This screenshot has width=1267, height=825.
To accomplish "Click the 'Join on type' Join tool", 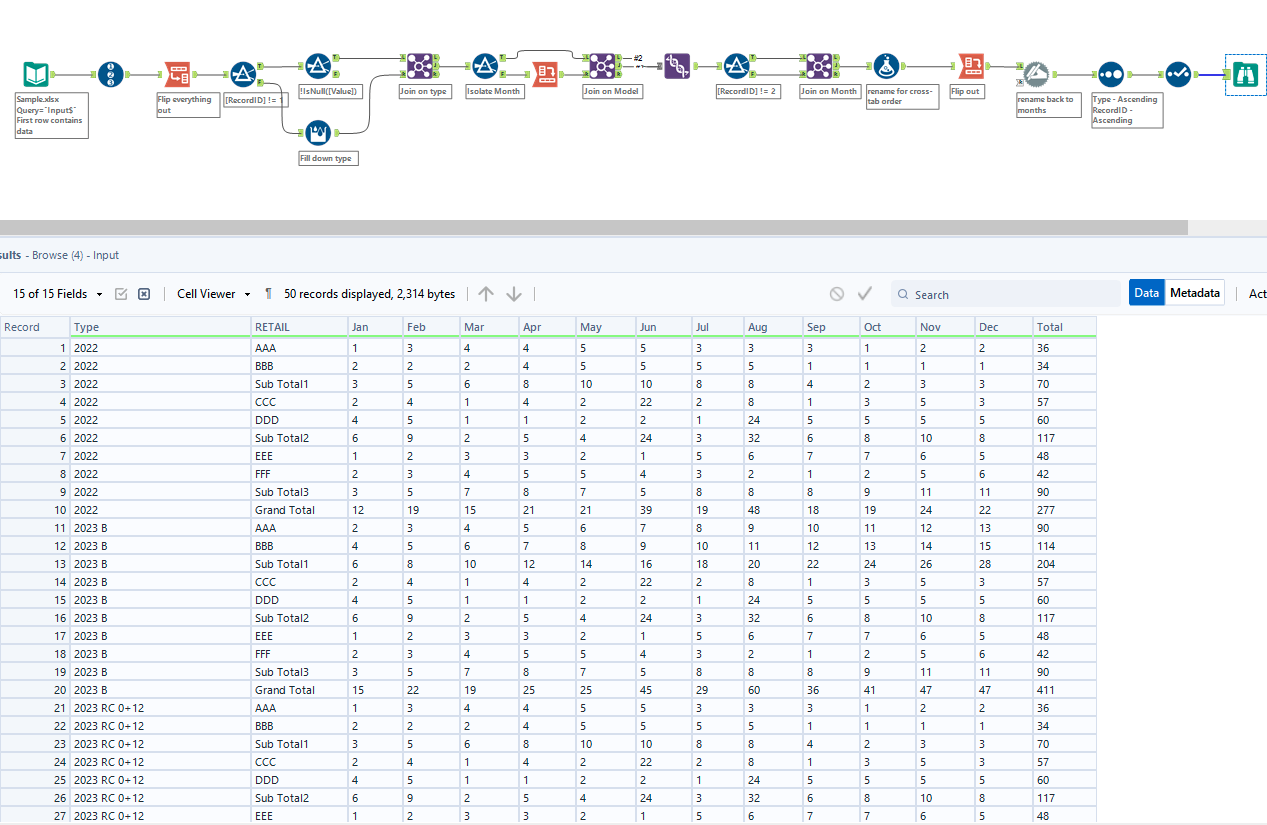I will (416, 67).
